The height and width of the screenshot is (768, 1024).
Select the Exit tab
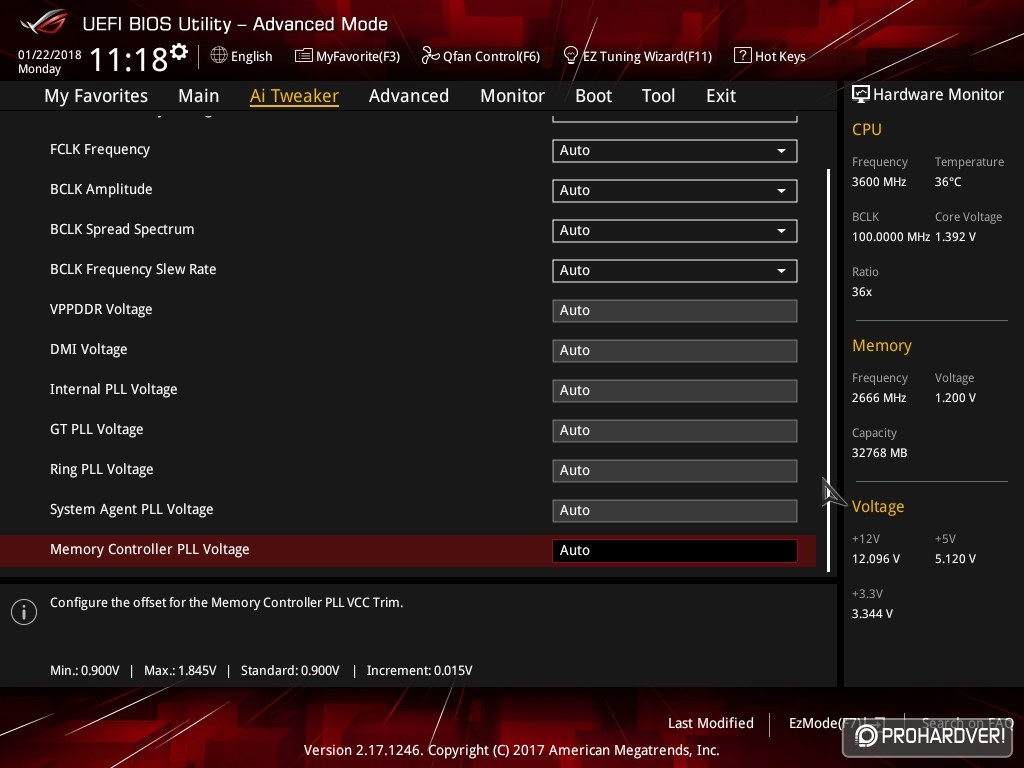tap(721, 96)
